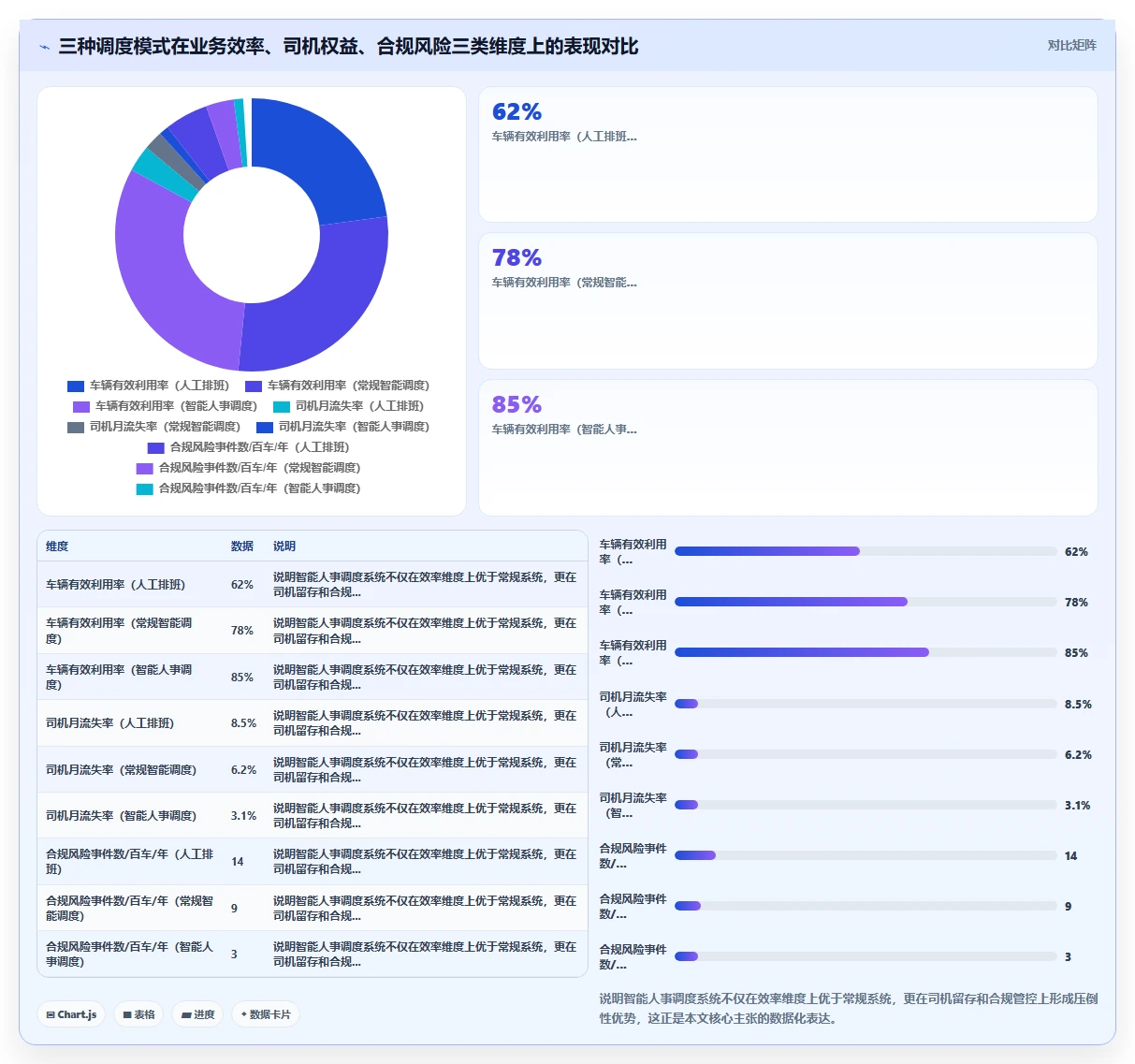Click the 进度 chip in the footer

coord(197,1014)
